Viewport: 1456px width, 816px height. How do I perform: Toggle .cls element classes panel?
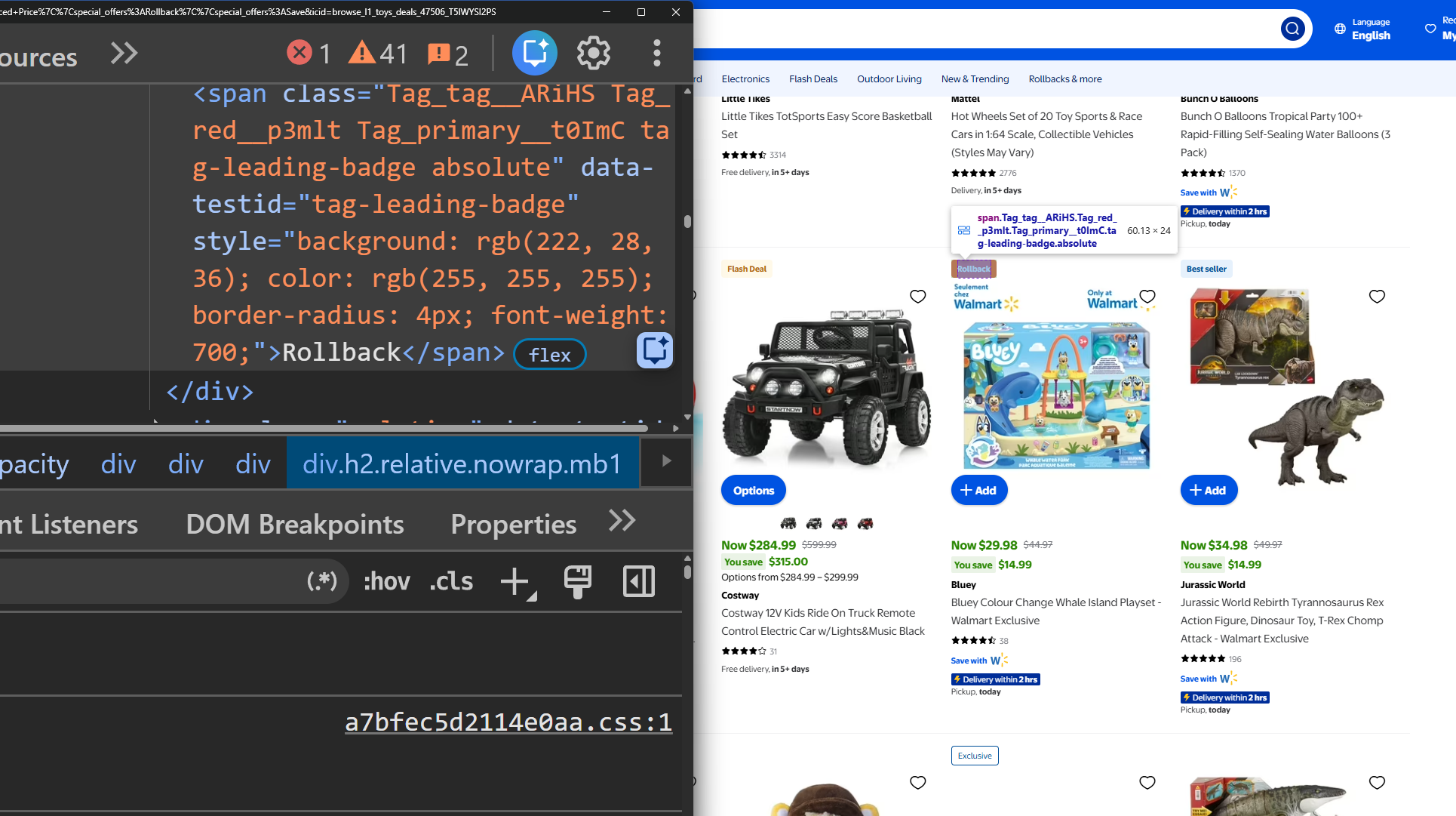click(451, 581)
